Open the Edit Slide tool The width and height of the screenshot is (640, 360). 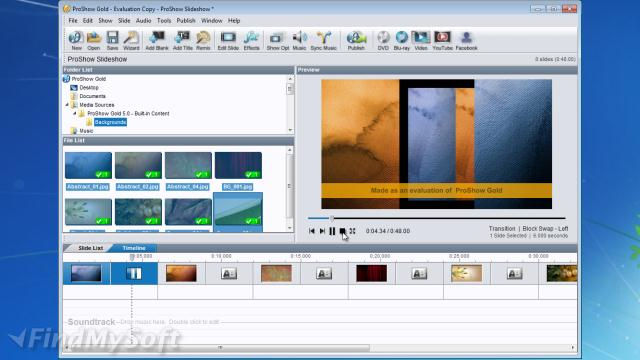(x=228, y=41)
